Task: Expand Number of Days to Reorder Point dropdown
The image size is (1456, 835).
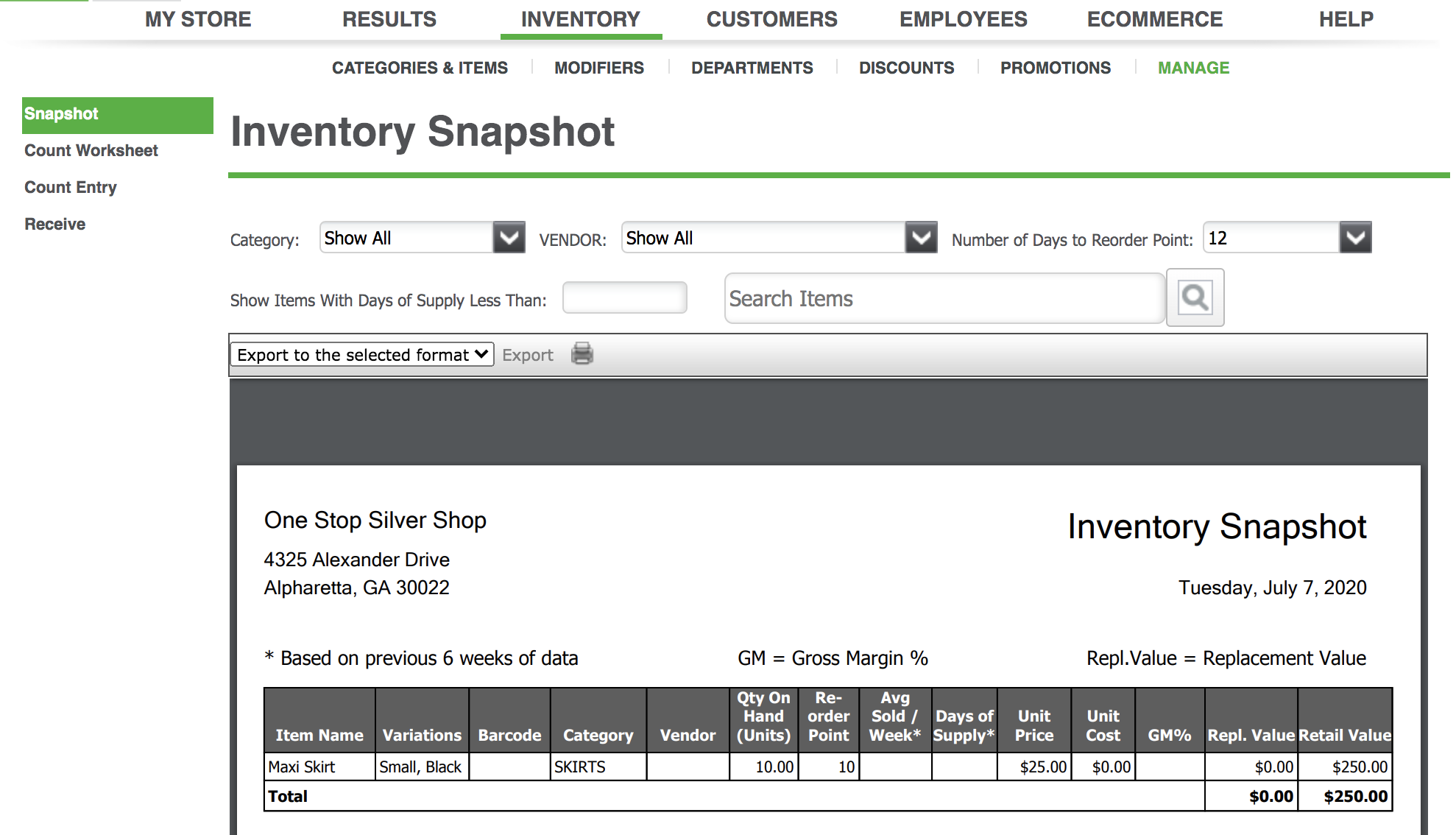Action: point(1287,238)
